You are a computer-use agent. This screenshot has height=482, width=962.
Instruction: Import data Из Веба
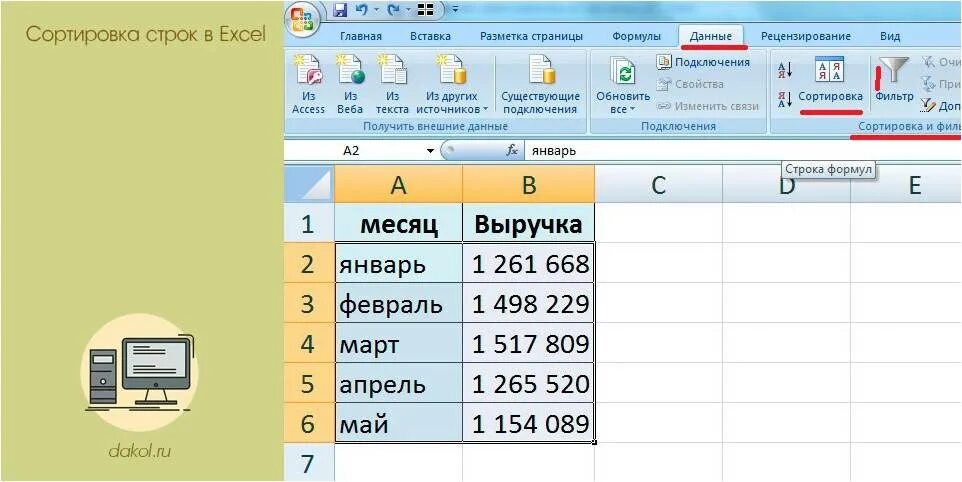(x=350, y=85)
